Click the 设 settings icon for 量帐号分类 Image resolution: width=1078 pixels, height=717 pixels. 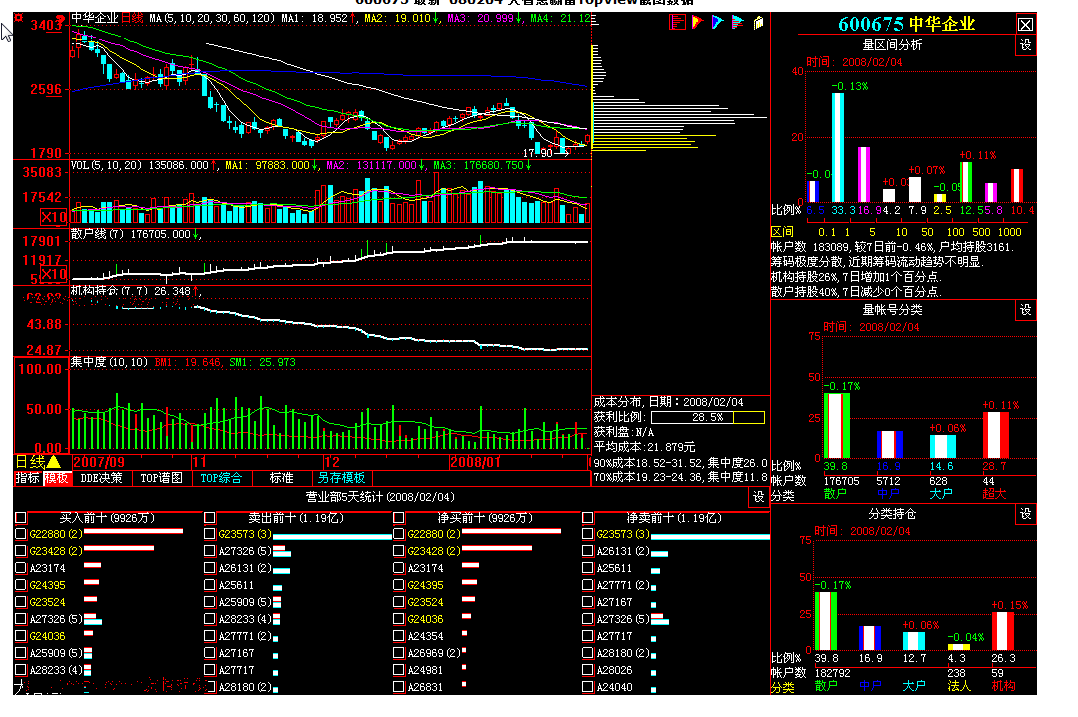click(x=1025, y=310)
